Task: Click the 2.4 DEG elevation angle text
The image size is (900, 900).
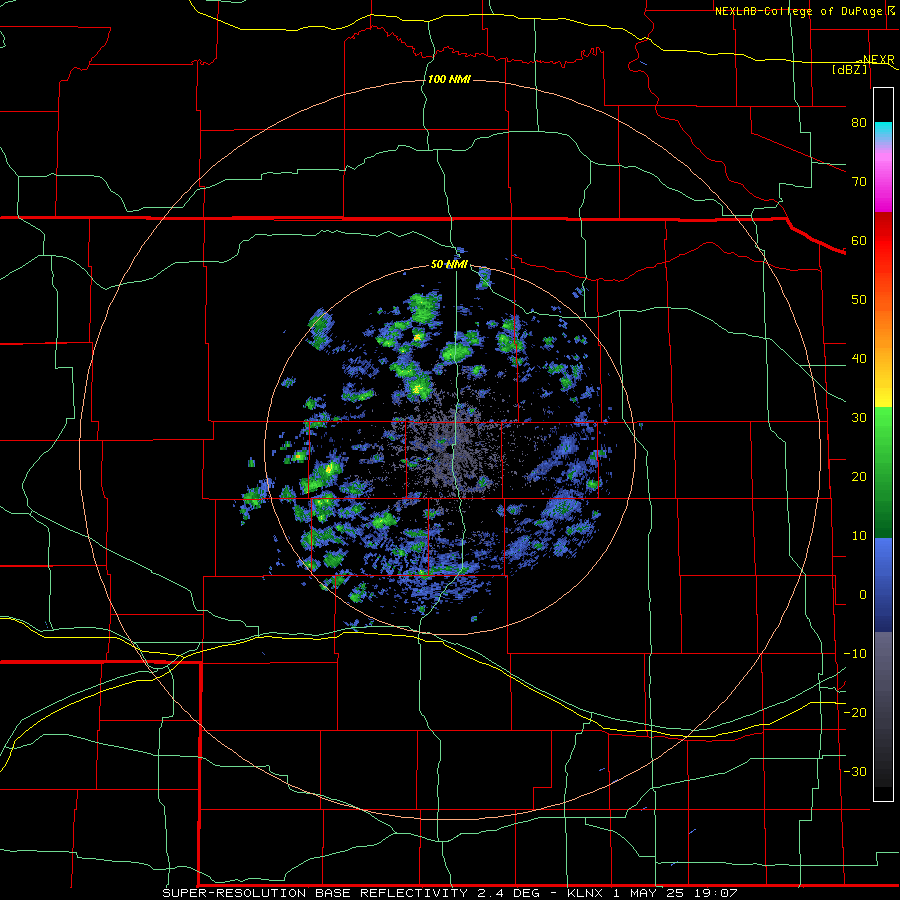Action: (x=509, y=893)
